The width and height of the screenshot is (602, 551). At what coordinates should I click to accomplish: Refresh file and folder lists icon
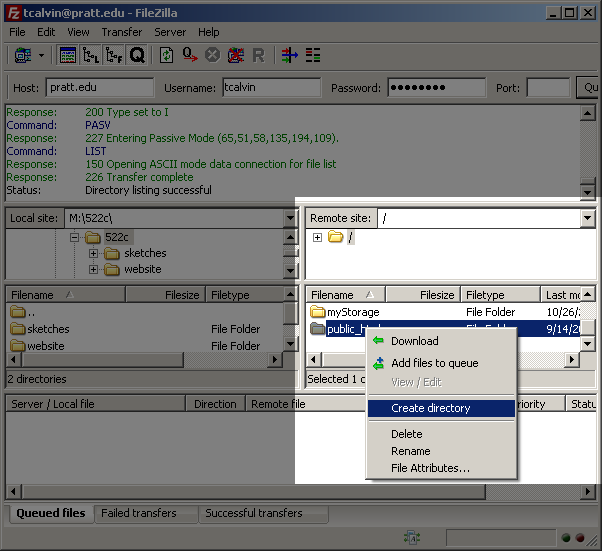coord(166,56)
